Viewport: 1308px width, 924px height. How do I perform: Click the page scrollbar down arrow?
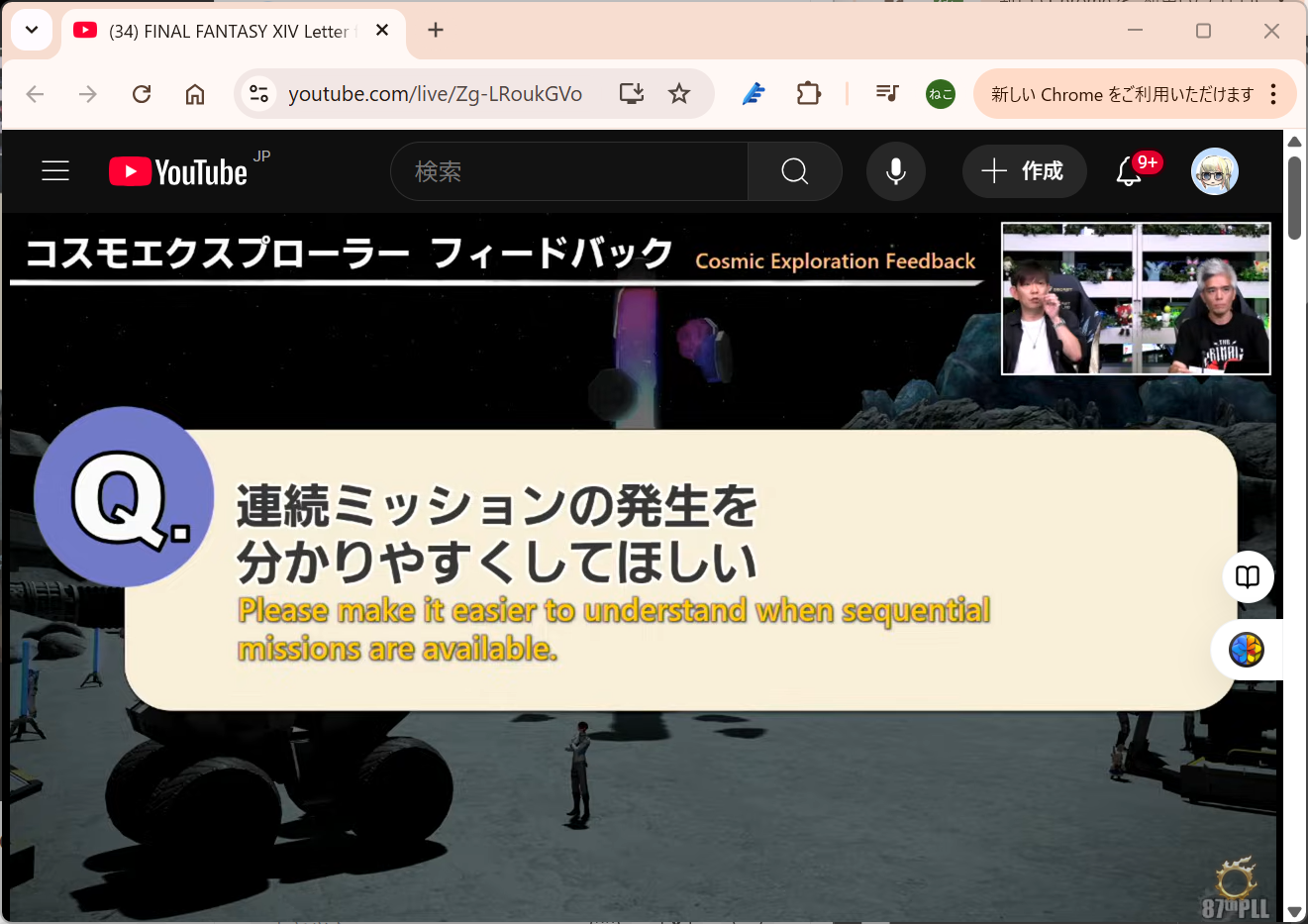[1294, 912]
